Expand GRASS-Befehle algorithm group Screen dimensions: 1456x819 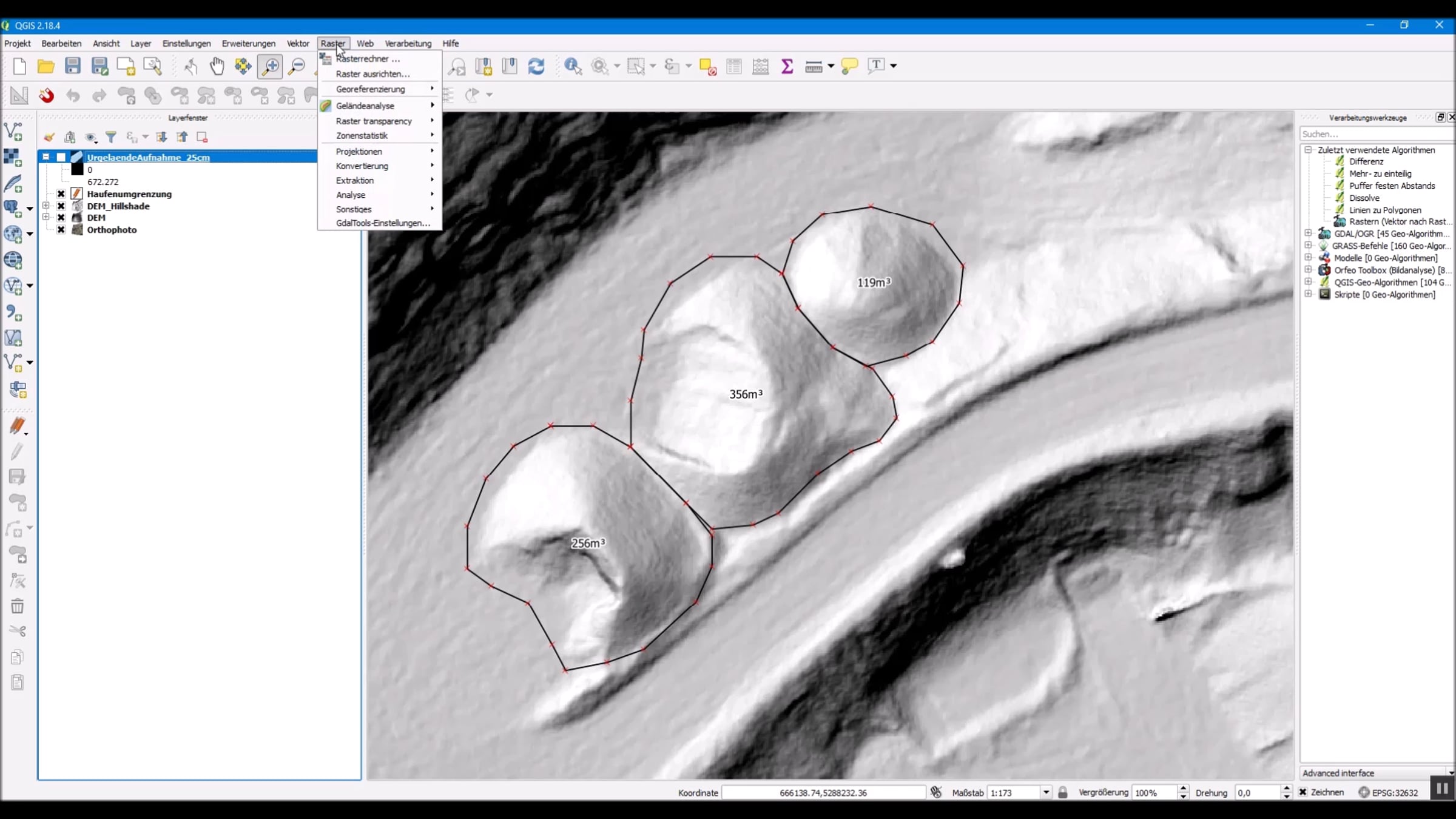[1309, 246]
